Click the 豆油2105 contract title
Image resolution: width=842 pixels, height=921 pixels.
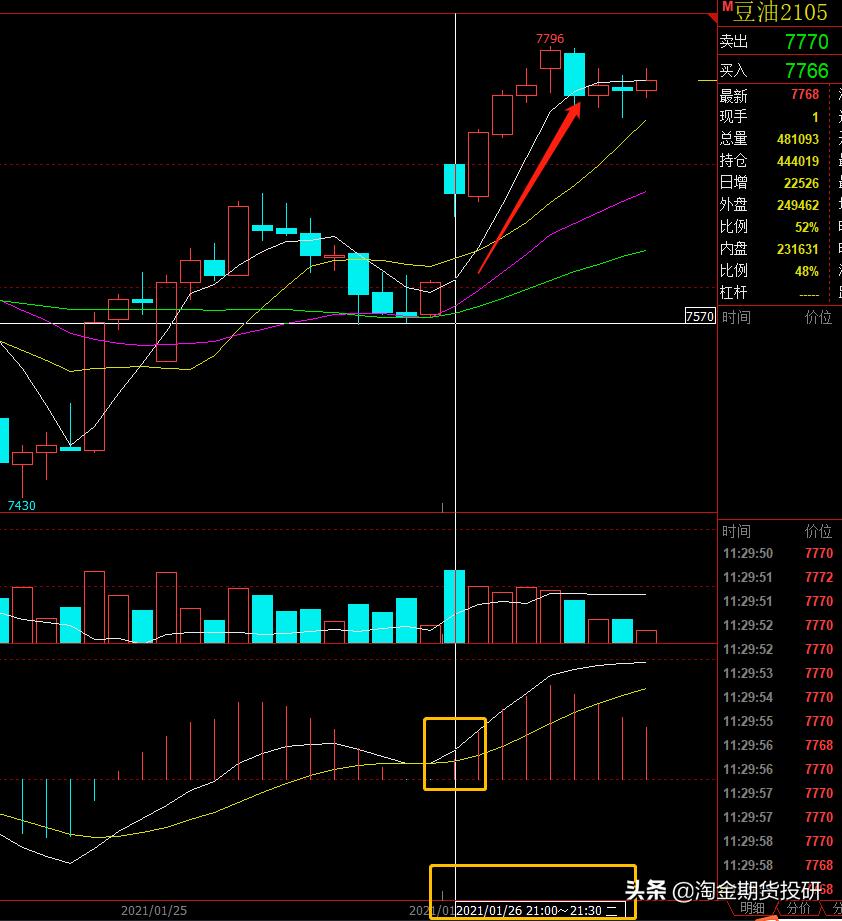tap(780, 12)
